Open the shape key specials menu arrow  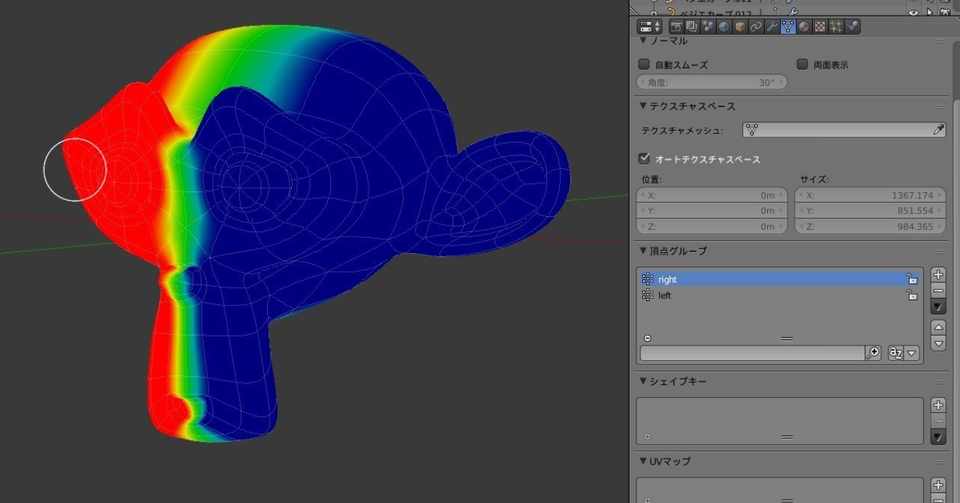point(938,436)
